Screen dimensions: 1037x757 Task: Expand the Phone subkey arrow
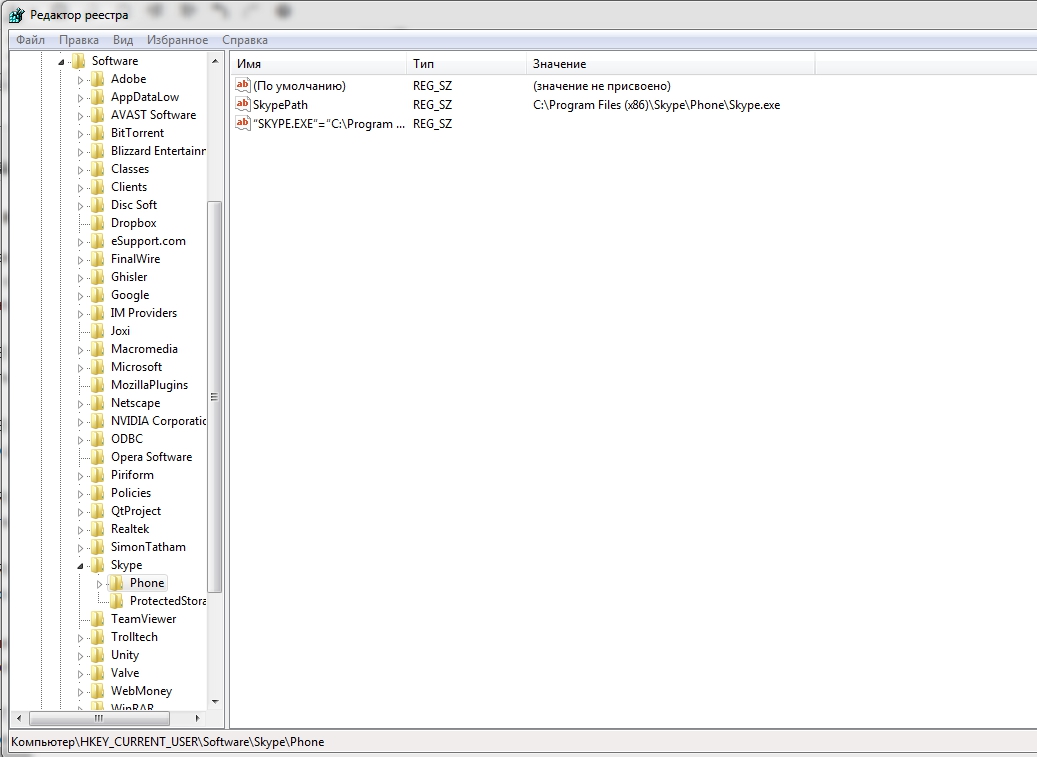coord(100,583)
